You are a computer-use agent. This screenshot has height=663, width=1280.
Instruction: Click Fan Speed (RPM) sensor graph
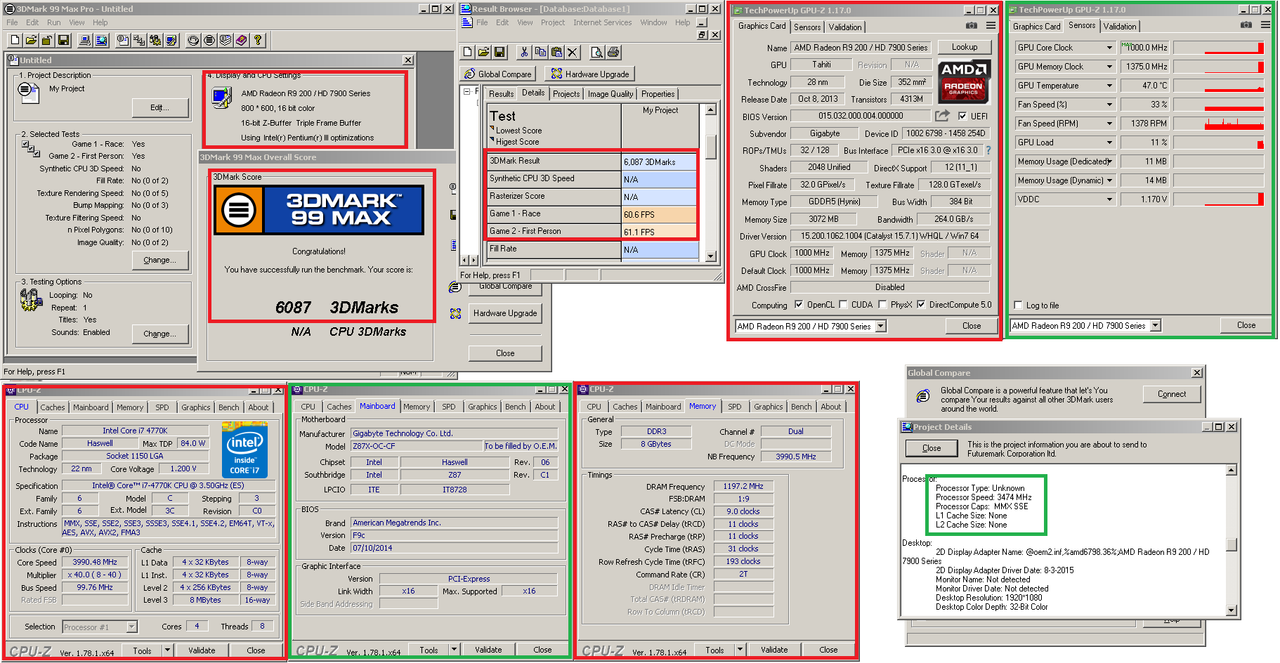point(1219,124)
